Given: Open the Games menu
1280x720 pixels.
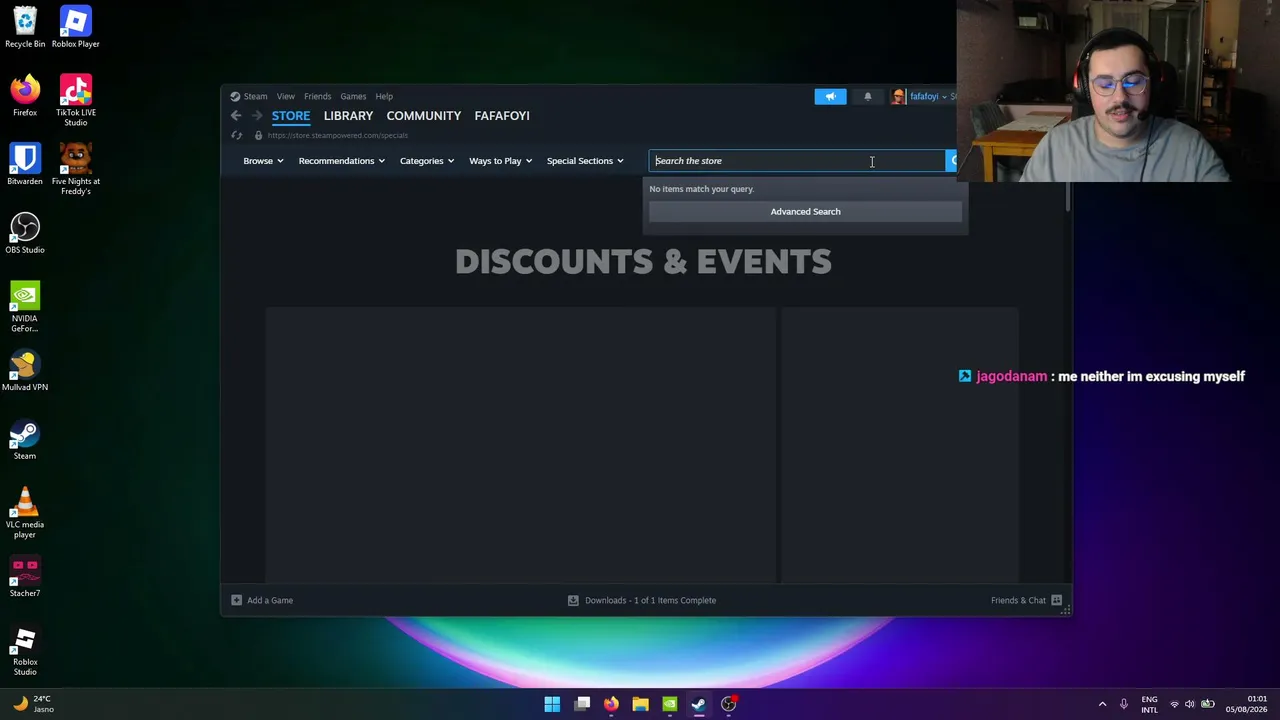Looking at the screenshot, I should [x=353, y=97].
